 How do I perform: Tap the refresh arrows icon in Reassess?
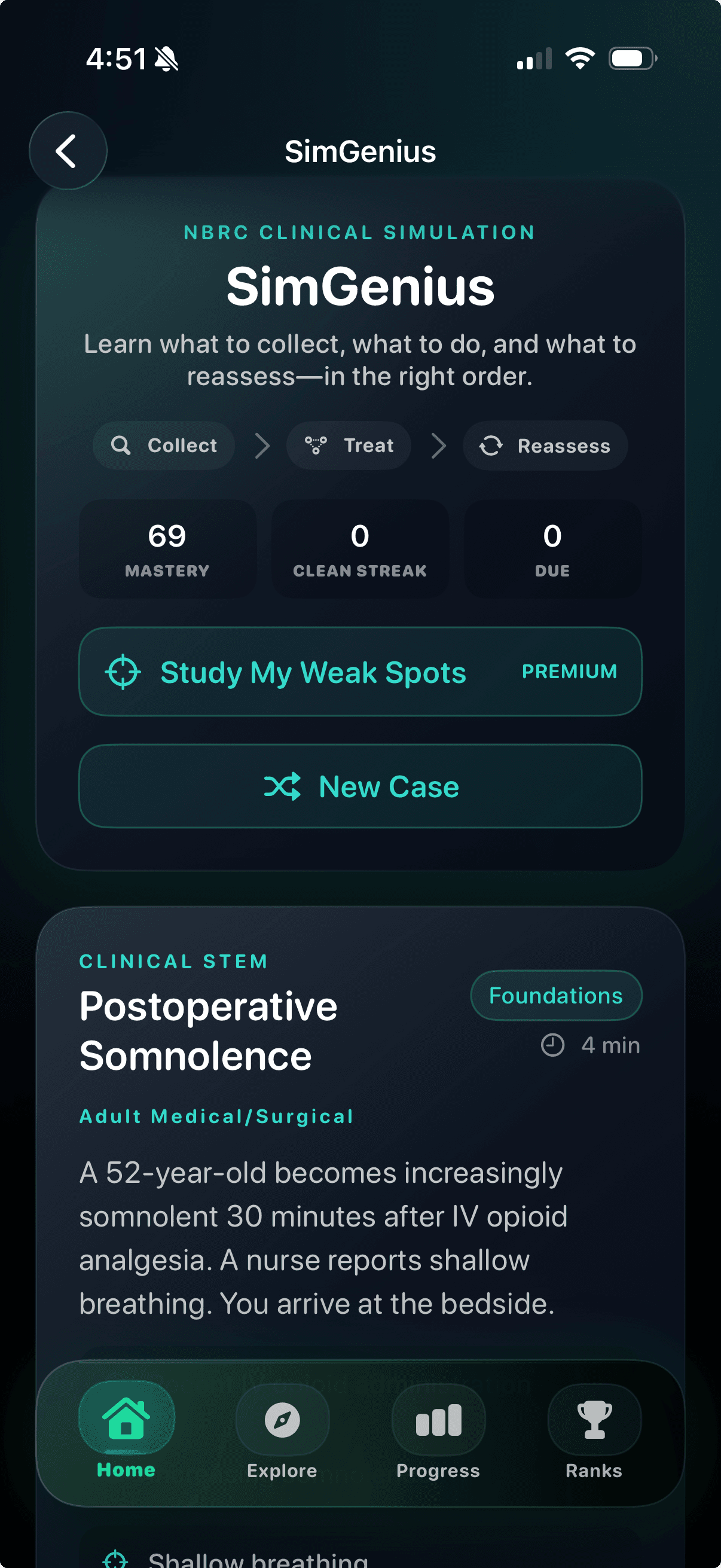[x=491, y=446]
